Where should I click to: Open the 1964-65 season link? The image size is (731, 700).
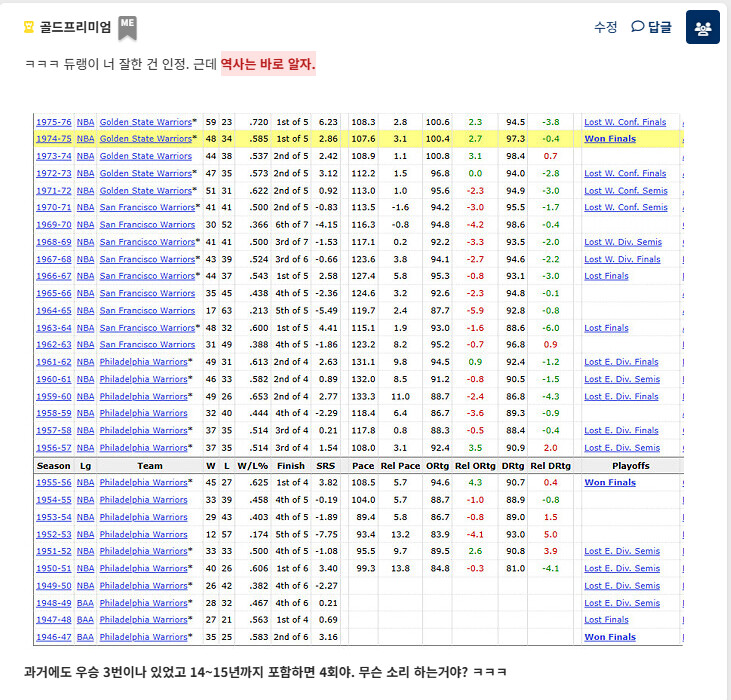[x=54, y=311]
